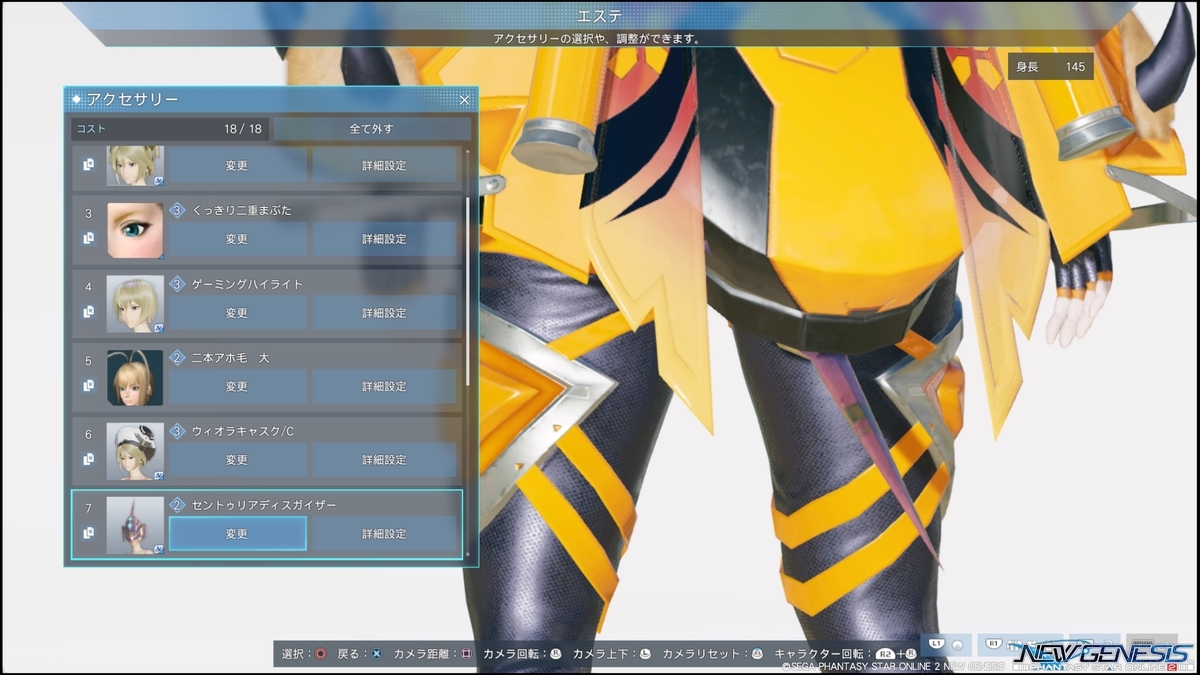Click the square icon beside カメラ距離
The image size is (1200, 675).
(465, 653)
